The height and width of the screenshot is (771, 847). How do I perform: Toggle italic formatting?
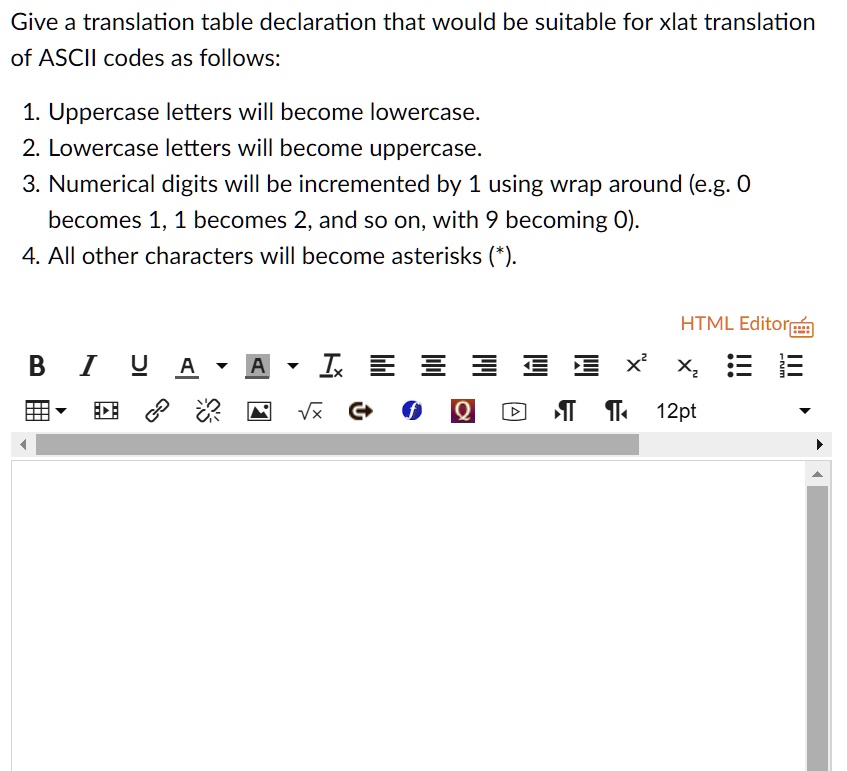tap(87, 365)
